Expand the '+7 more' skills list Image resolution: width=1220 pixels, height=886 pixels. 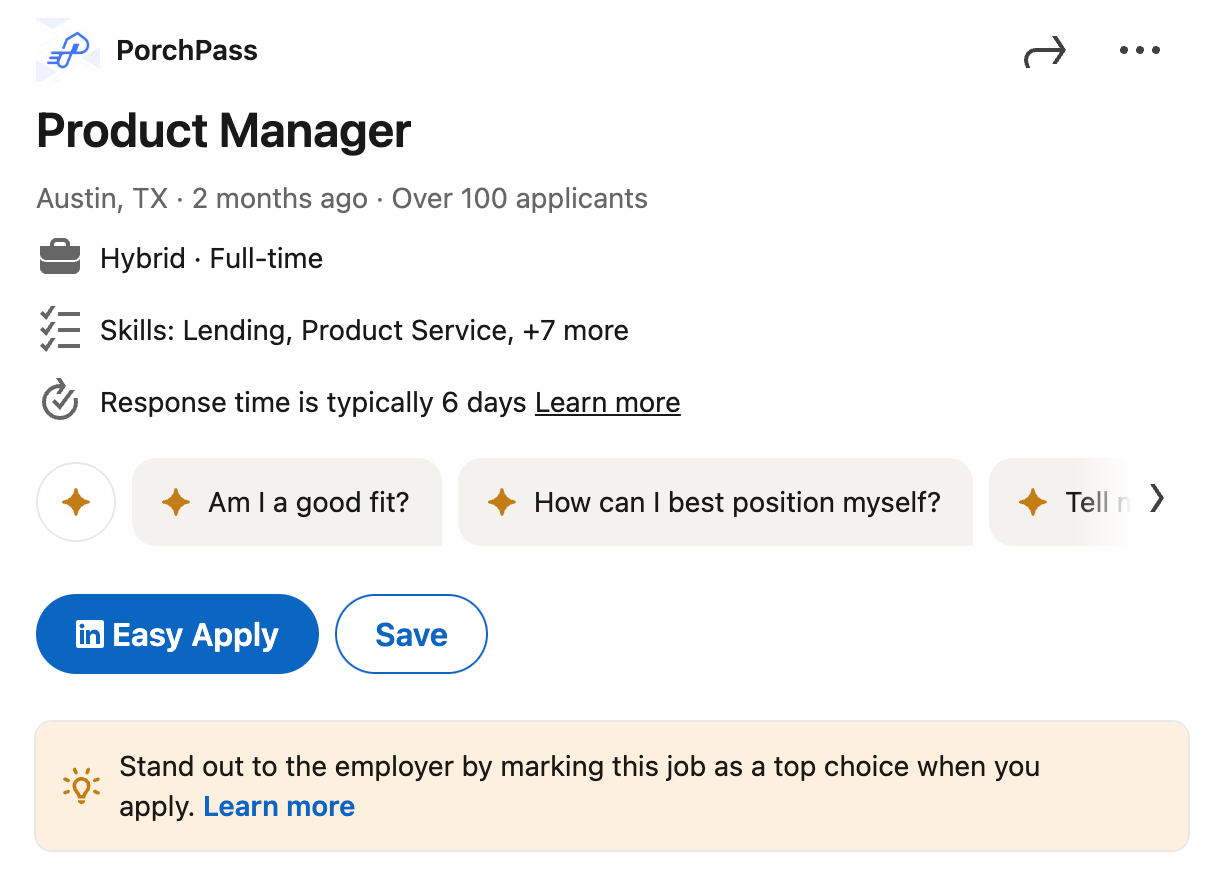(575, 330)
